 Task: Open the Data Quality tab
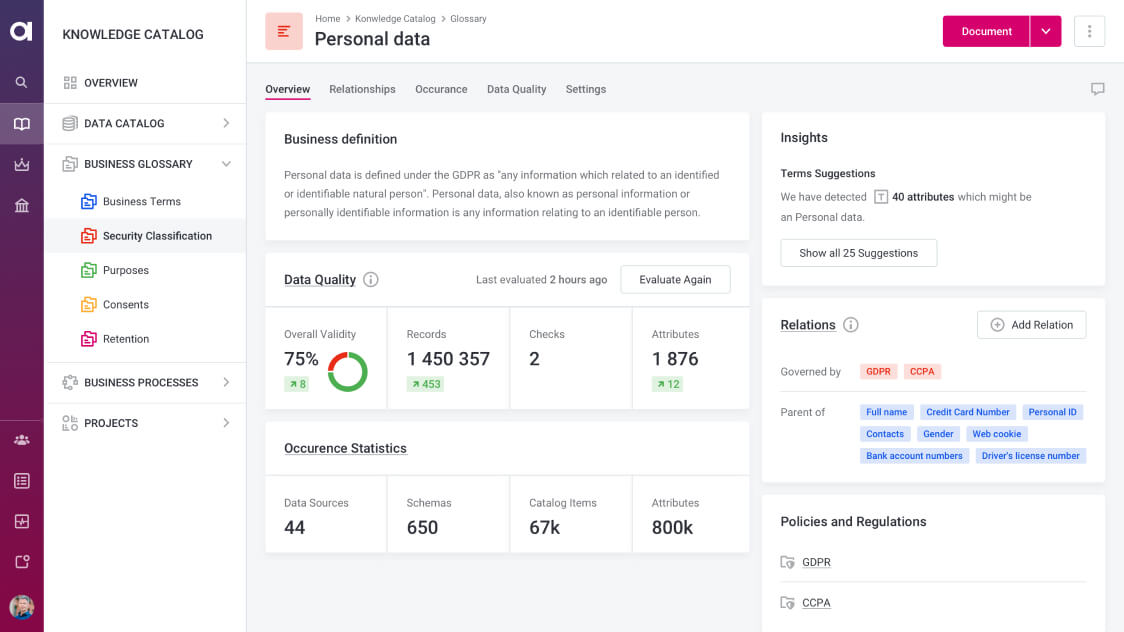(x=516, y=89)
